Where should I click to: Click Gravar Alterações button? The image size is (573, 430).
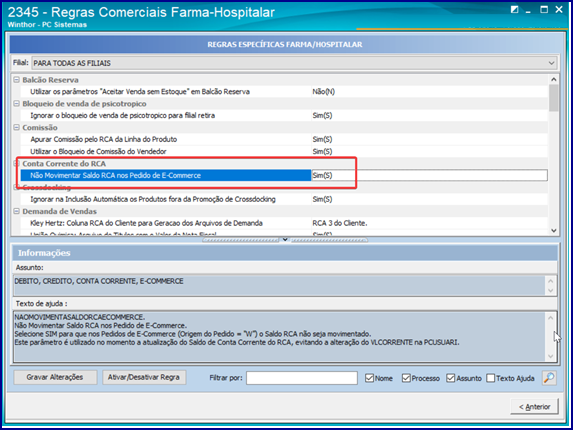pyautogui.click(x=55, y=377)
